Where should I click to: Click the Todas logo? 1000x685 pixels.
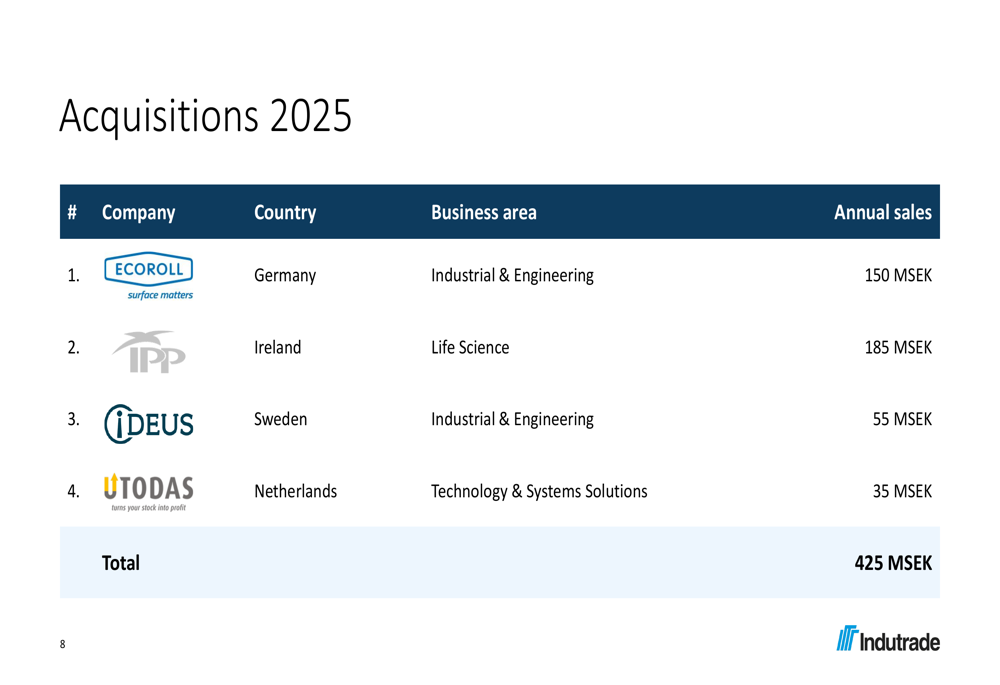pyautogui.click(x=149, y=492)
